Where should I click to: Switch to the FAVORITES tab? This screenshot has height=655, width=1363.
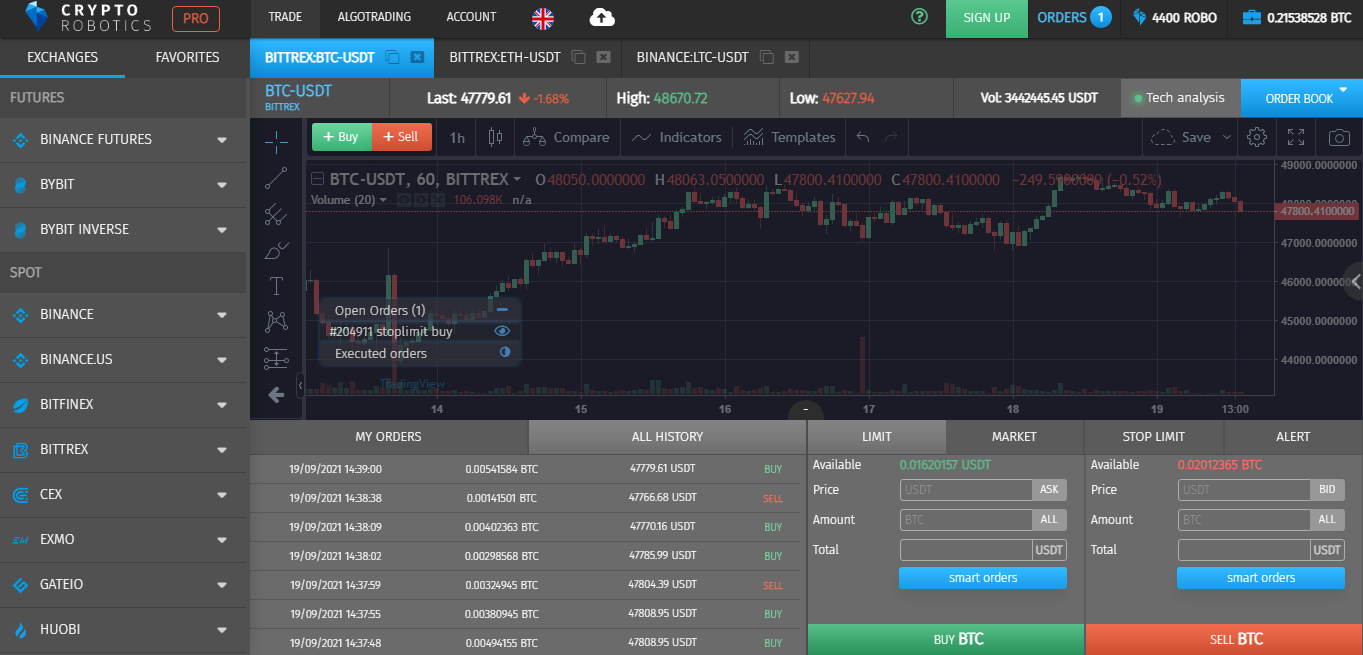(187, 57)
